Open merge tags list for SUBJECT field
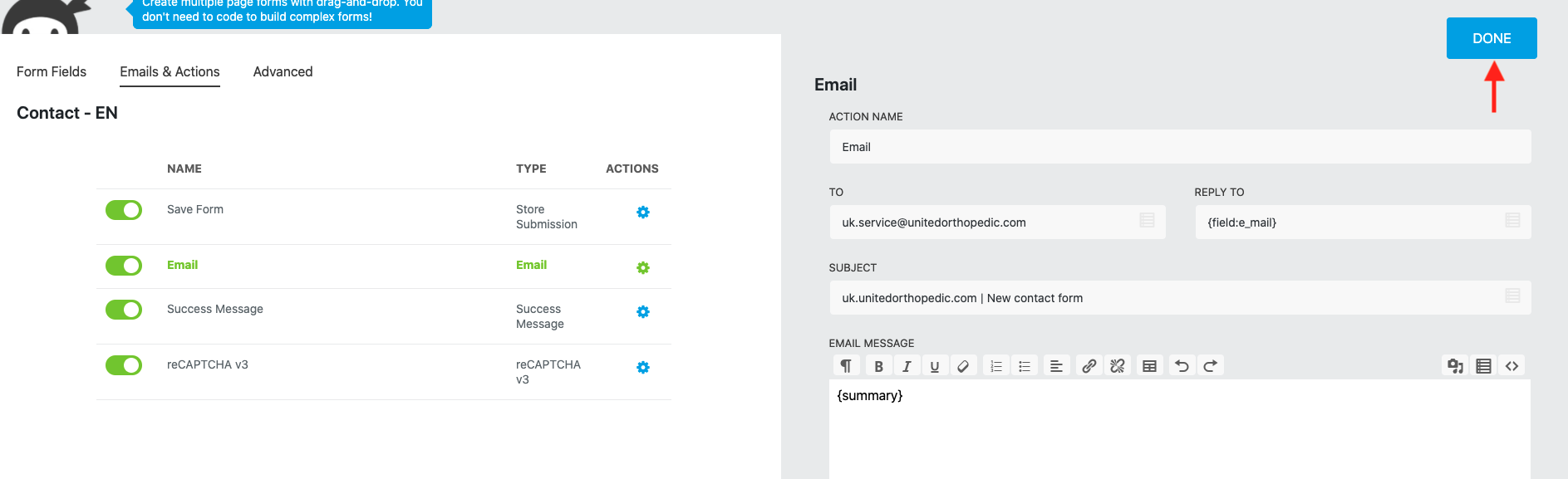This screenshot has height=479, width=1568. [1512, 296]
